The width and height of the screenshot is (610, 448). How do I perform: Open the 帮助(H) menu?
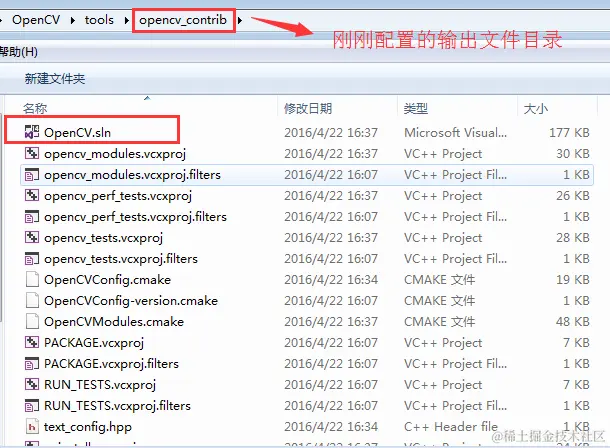click(19, 52)
